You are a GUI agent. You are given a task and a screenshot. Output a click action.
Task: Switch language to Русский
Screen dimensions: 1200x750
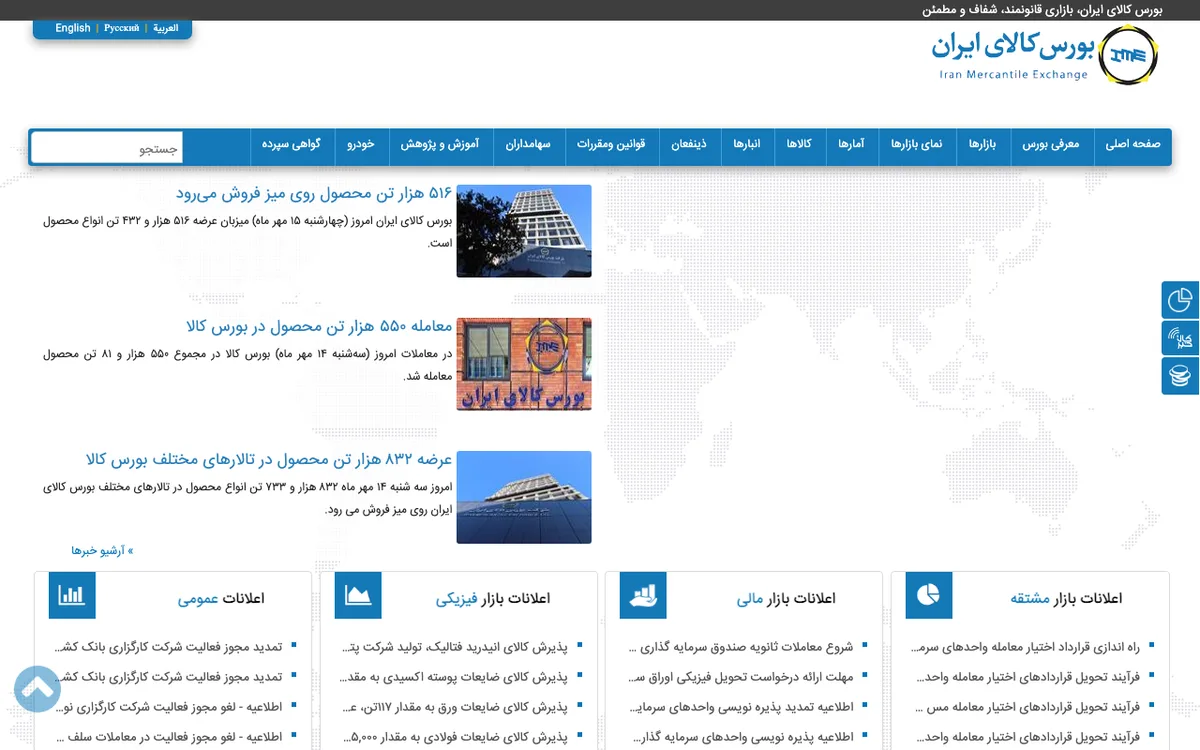tap(122, 28)
